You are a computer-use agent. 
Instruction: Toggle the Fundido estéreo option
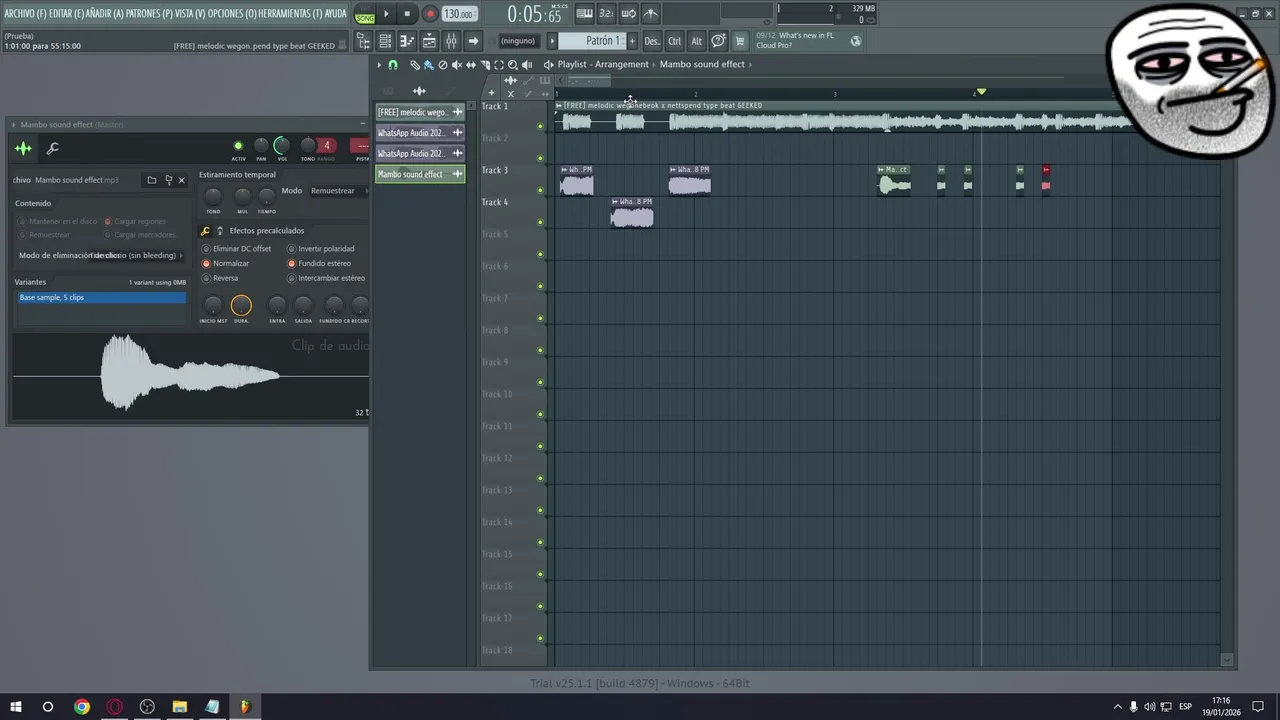pyautogui.click(x=319, y=264)
